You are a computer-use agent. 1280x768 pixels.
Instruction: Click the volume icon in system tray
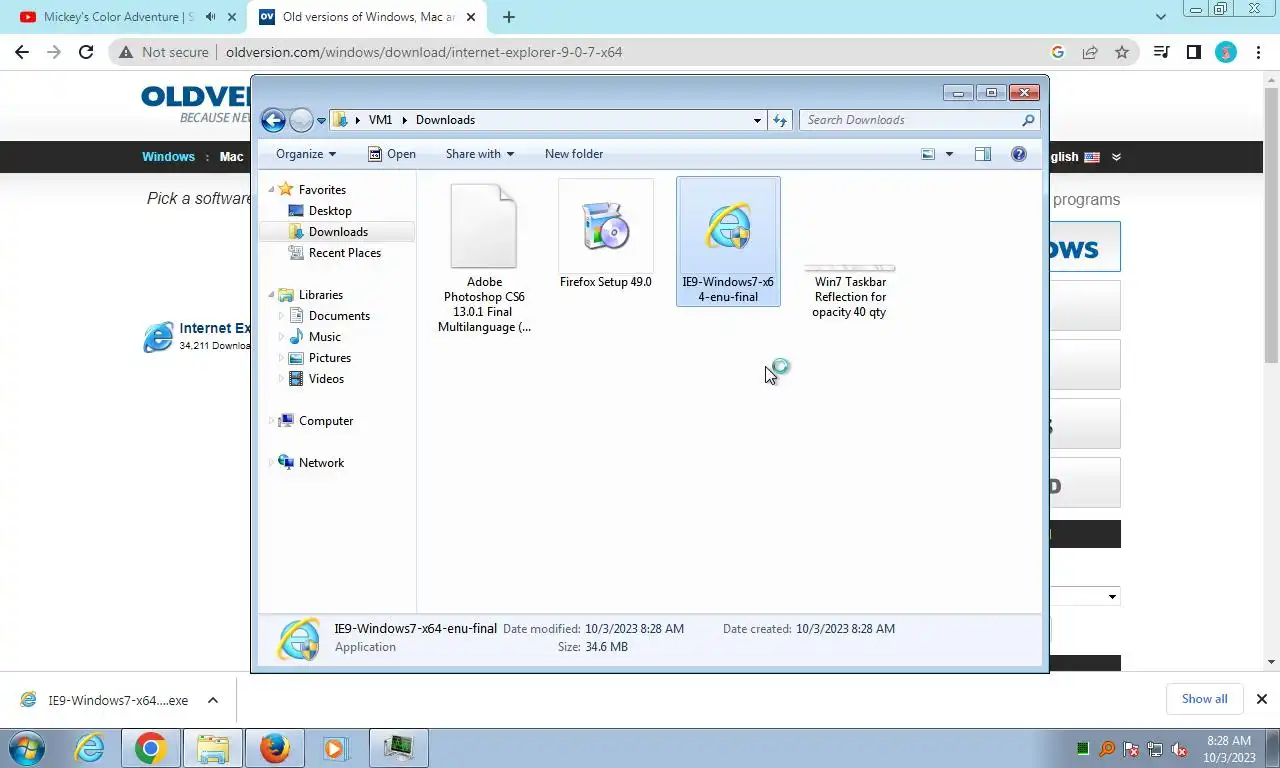click(1179, 749)
